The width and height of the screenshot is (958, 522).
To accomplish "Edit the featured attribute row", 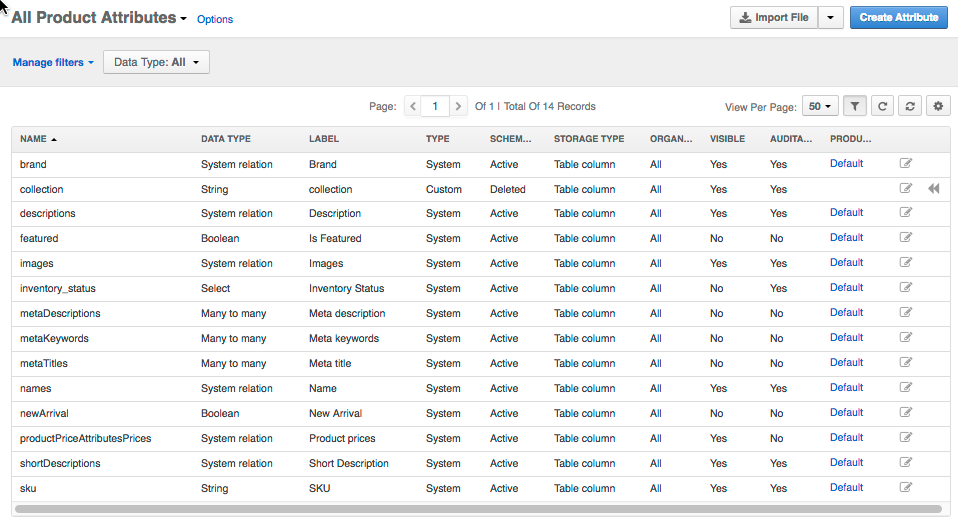I will tap(905, 238).
